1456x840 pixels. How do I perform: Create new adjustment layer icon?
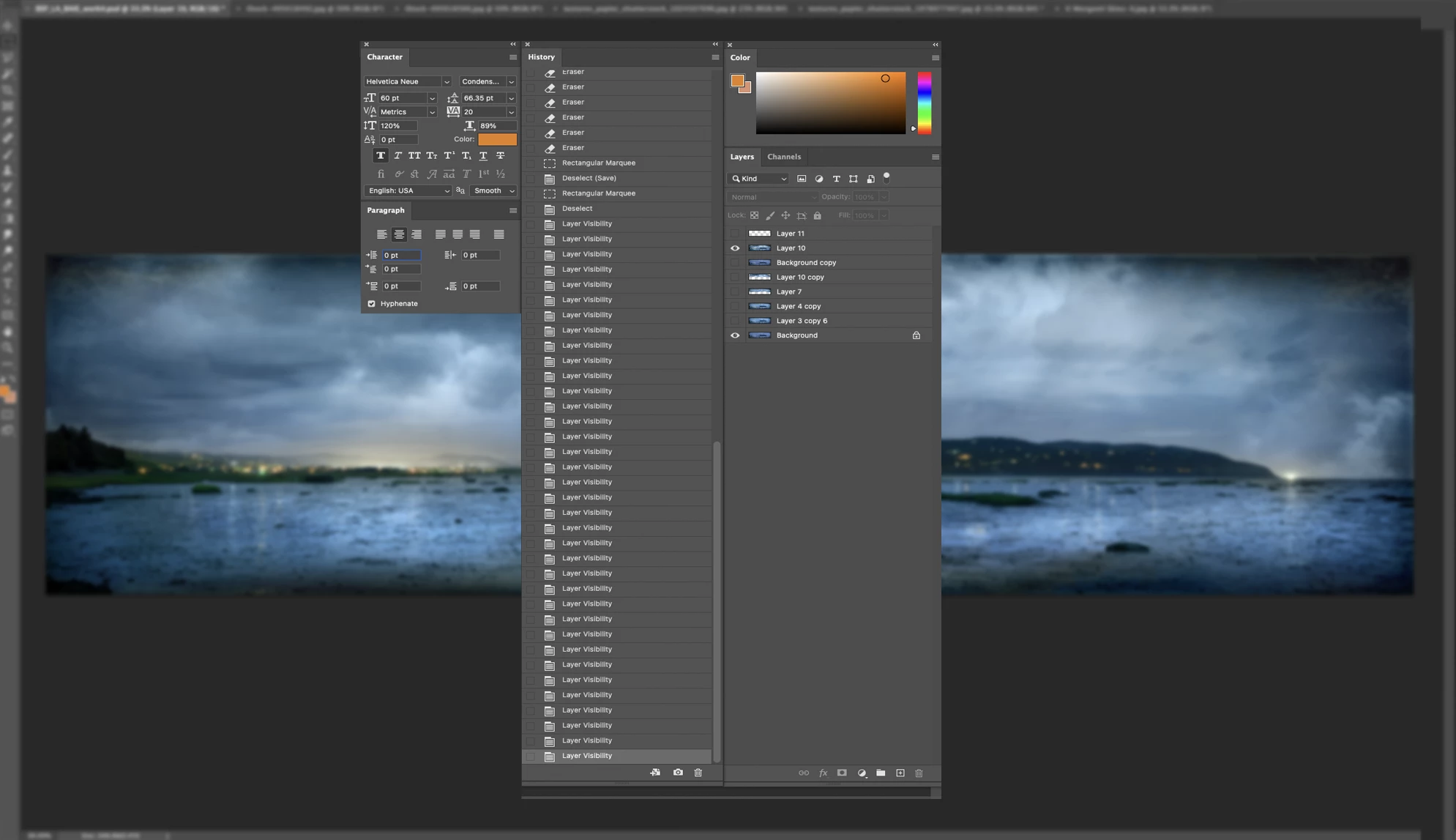tap(862, 773)
